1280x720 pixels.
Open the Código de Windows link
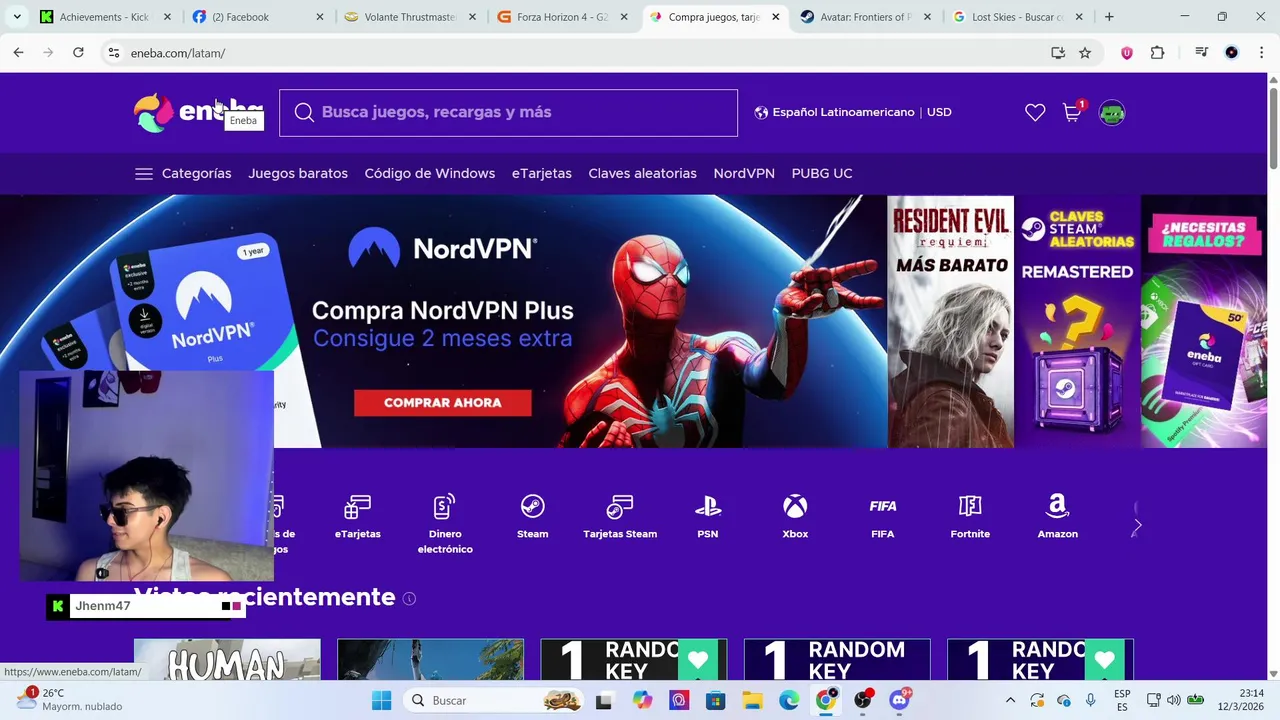tap(430, 173)
